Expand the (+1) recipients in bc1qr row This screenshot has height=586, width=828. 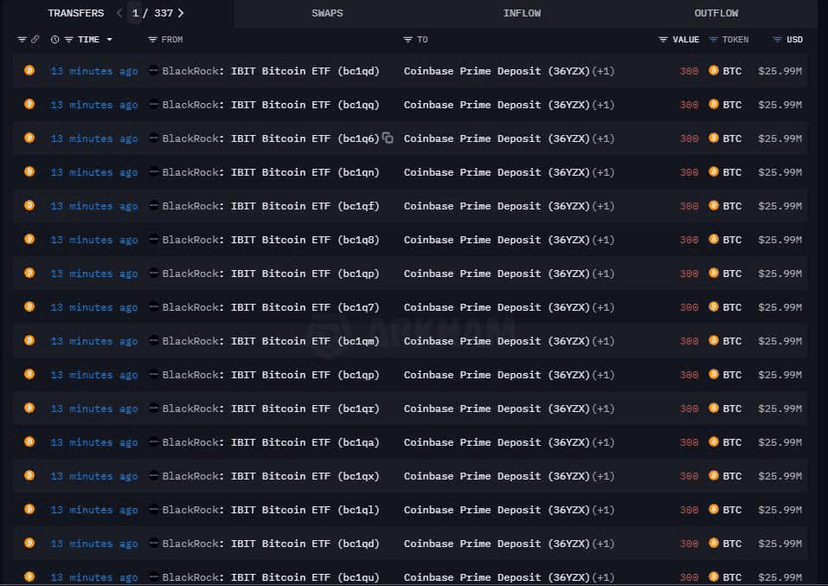coord(603,409)
